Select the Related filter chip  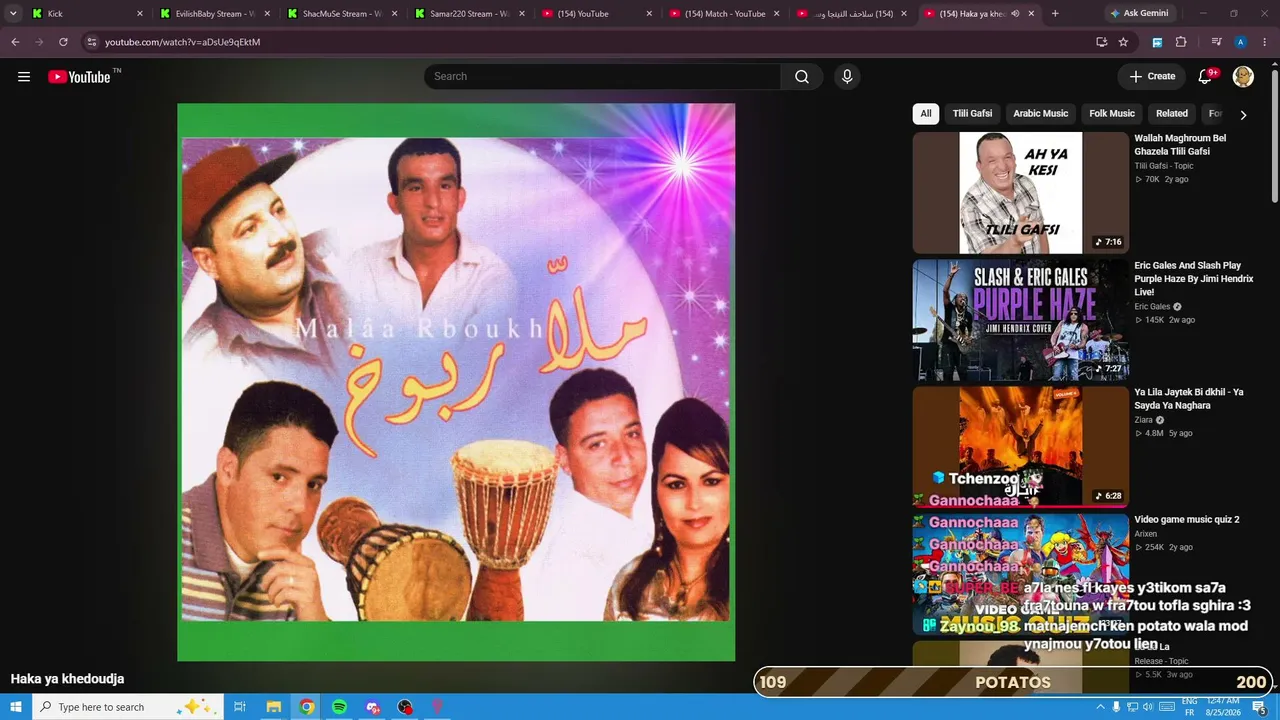click(1172, 114)
